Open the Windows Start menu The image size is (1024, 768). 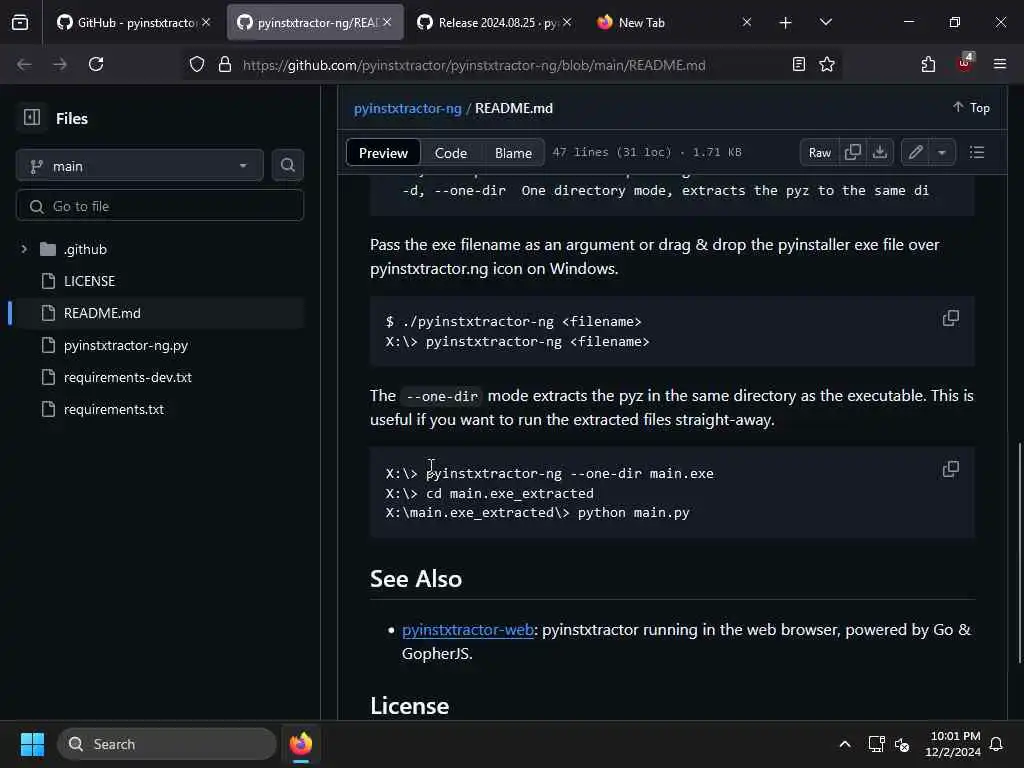(32, 744)
